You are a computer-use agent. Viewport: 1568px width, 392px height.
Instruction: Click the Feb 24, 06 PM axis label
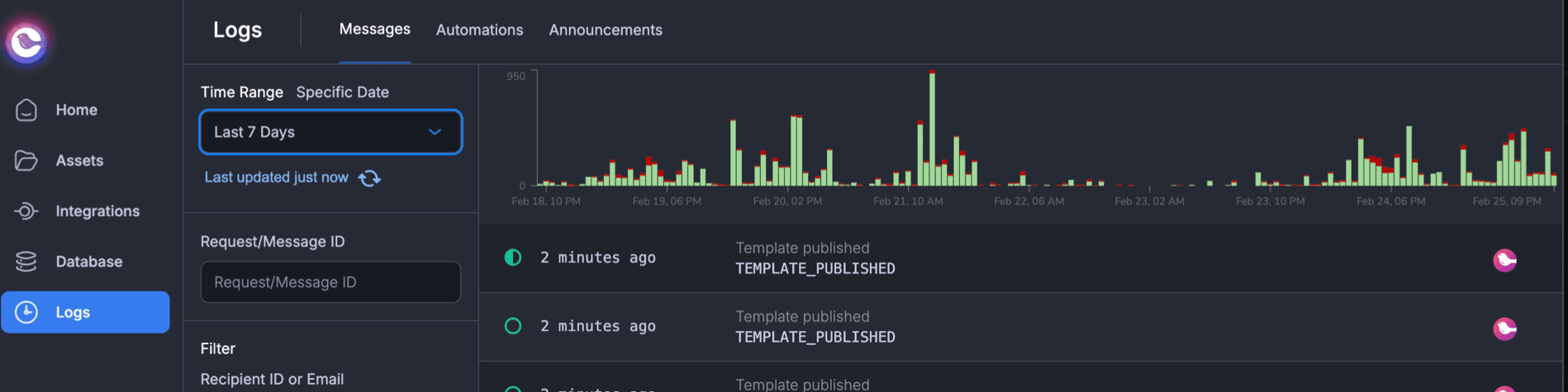coord(1390,201)
